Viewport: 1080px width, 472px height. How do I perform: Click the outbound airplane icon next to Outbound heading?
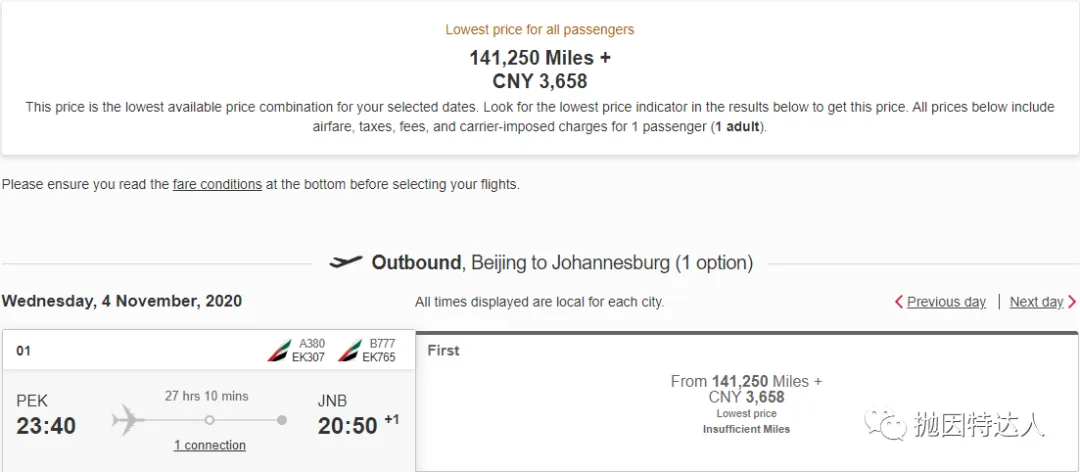(x=346, y=263)
